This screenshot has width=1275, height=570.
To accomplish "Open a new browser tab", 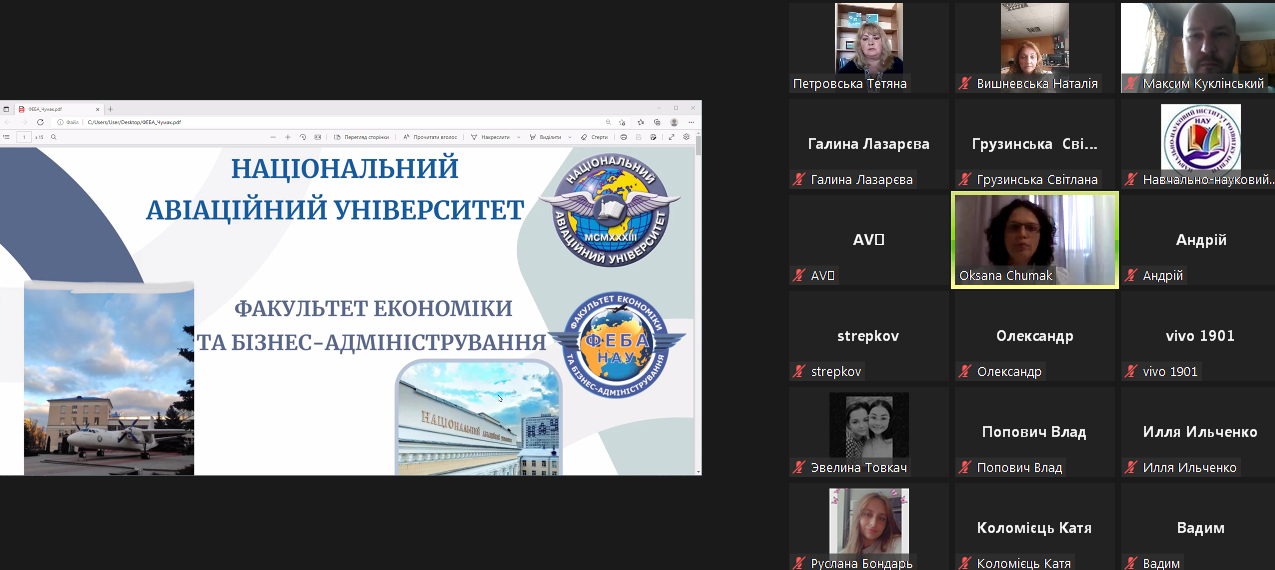I will tap(110, 109).
